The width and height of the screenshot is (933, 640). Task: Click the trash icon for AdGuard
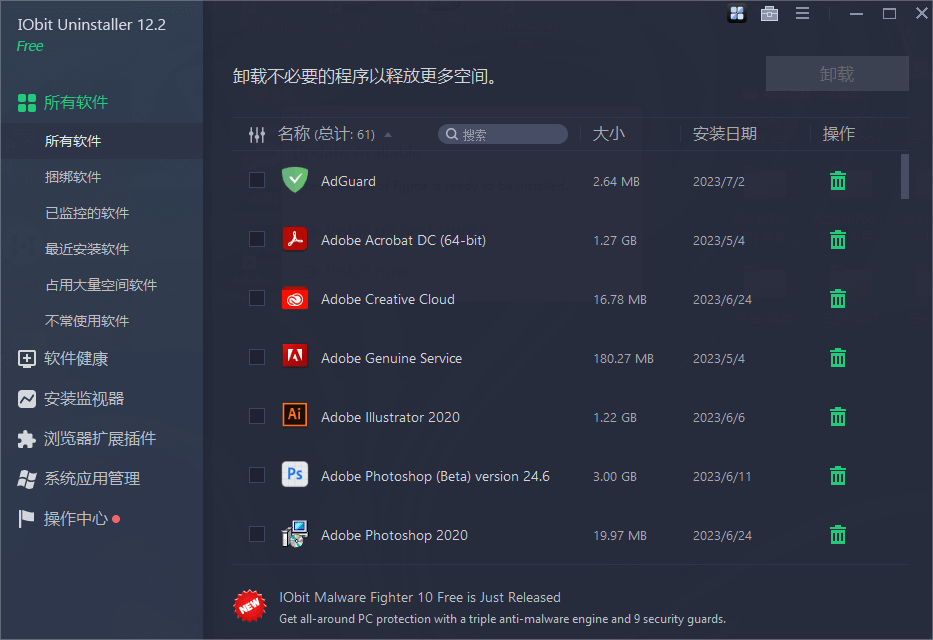point(838,181)
